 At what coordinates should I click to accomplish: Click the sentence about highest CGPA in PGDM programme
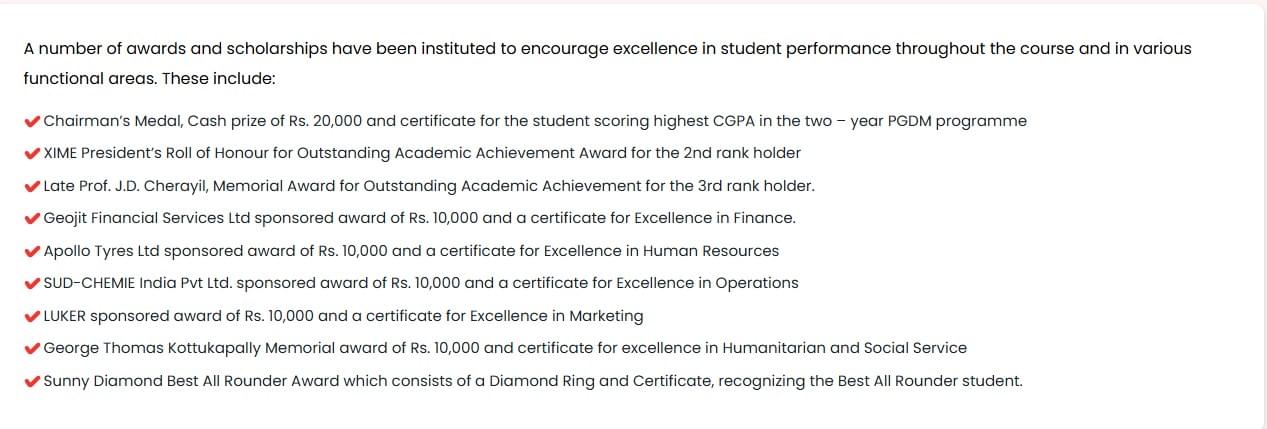535,121
